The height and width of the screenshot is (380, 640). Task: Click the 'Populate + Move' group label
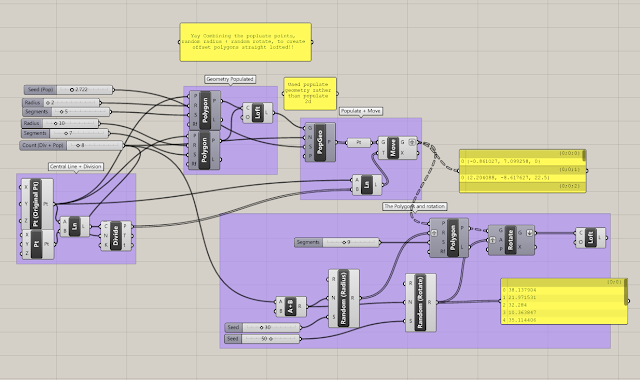(361, 111)
